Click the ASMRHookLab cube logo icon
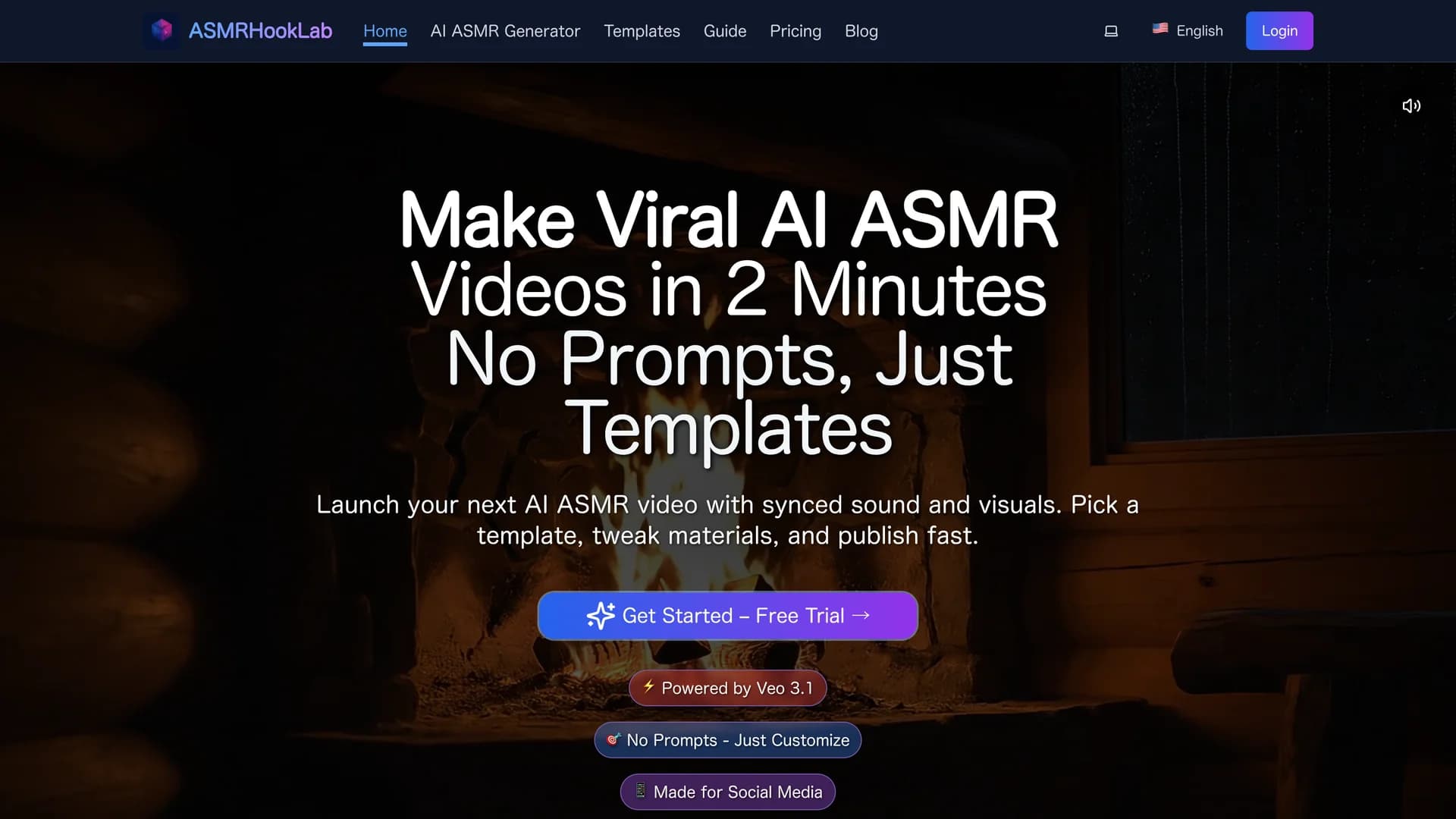This screenshot has height=819, width=1456. coord(162,30)
